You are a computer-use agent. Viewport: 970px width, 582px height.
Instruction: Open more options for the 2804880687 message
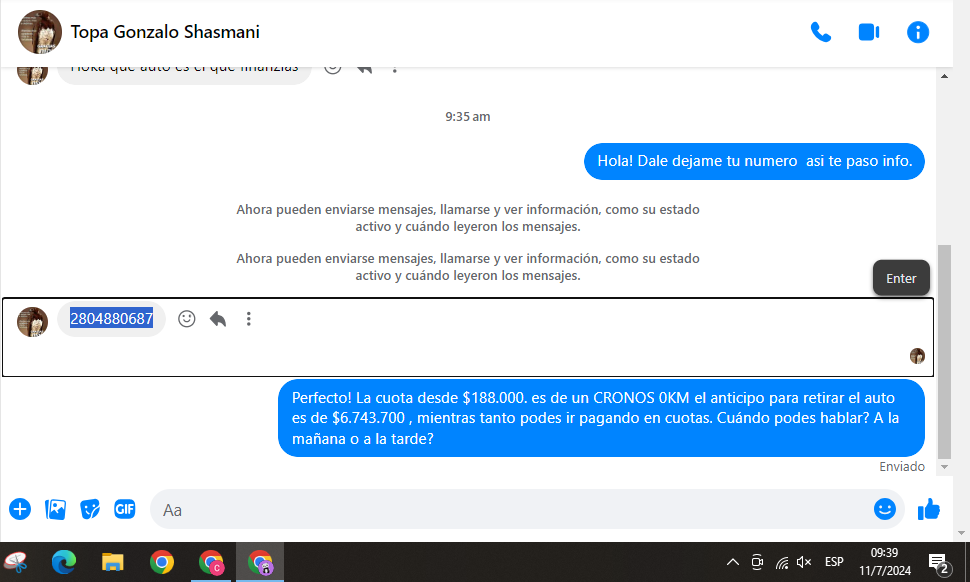[x=249, y=319]
